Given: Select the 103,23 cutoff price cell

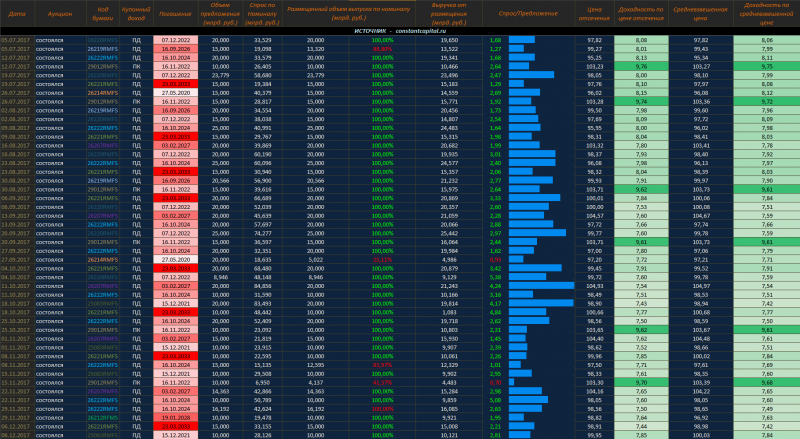Looking at the screenshot, I should [594, 66].
